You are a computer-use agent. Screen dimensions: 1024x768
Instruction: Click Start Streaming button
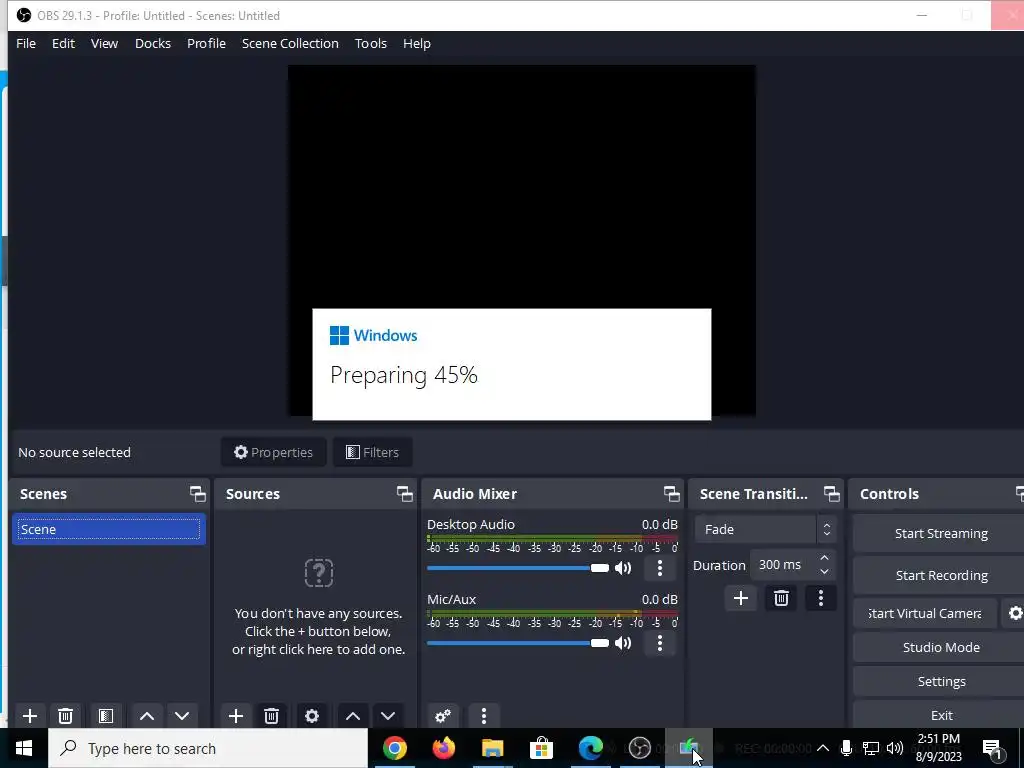[x=940, y=534]
